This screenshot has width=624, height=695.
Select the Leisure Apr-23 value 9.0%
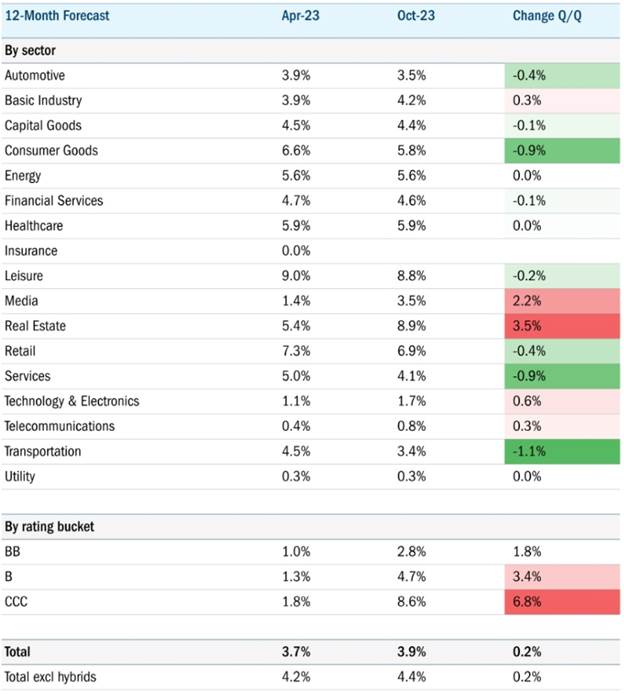(x=296, y=276)
